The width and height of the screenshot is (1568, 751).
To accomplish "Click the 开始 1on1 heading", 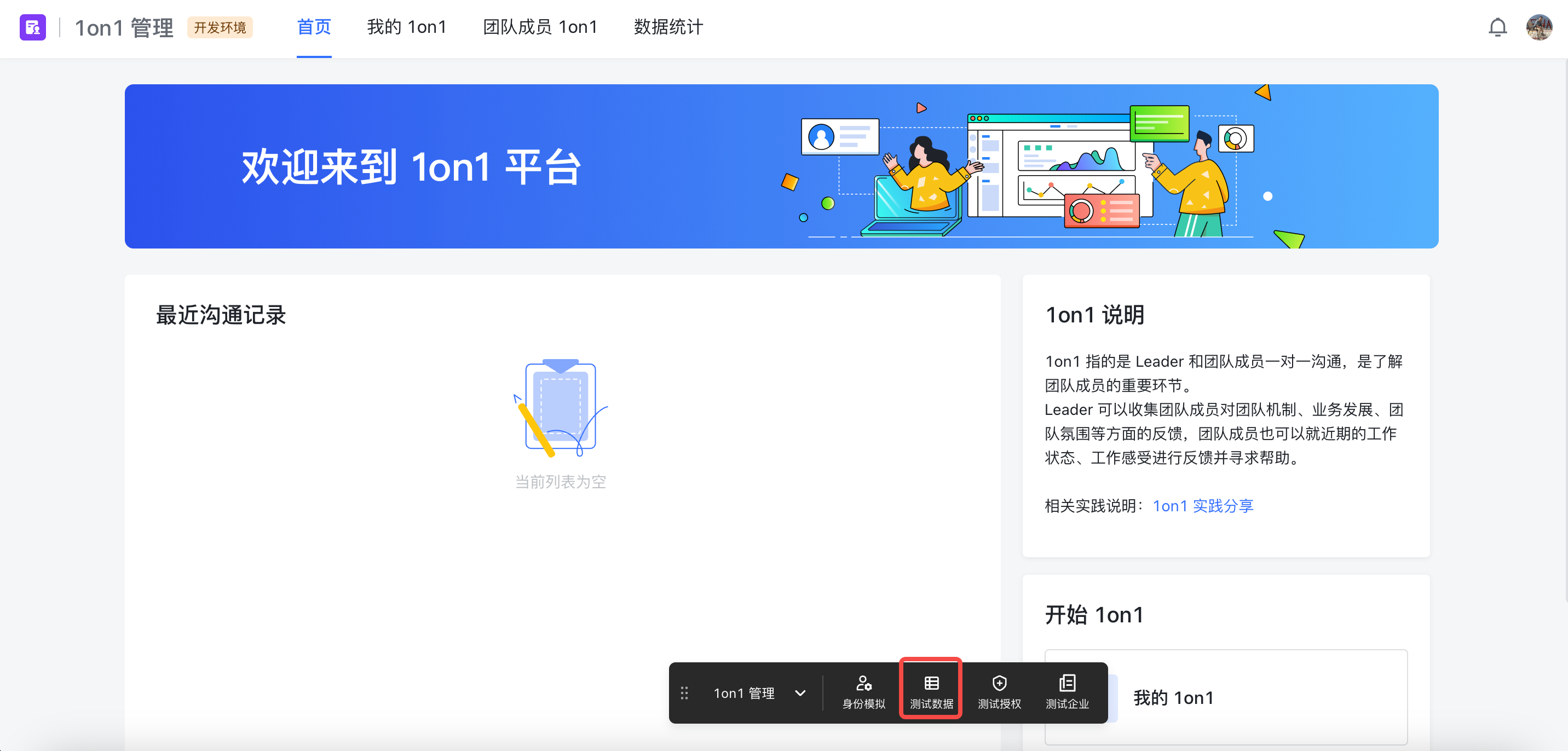I will [1094, 615].
